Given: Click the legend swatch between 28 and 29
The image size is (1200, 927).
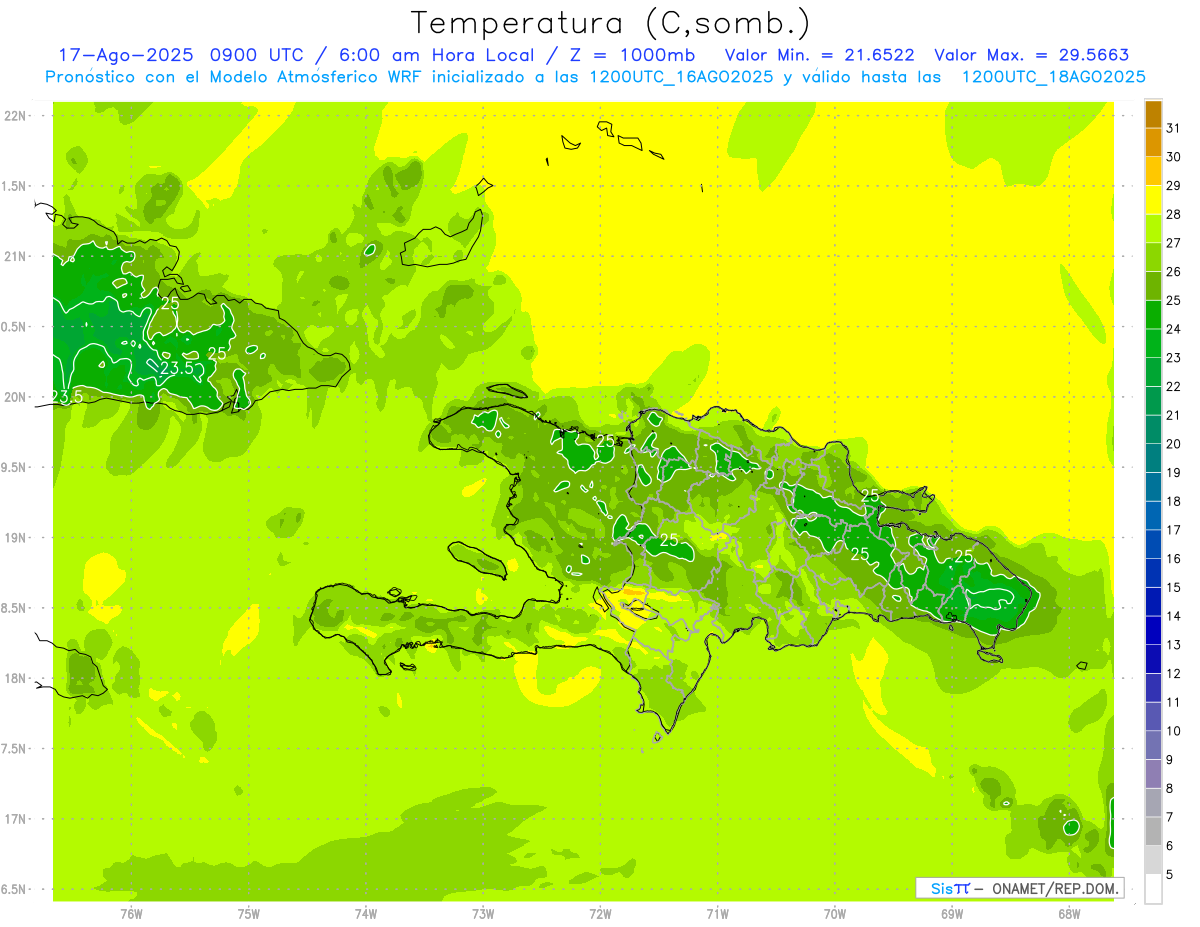Looking at the screenshot, I should pos(1153,199).
